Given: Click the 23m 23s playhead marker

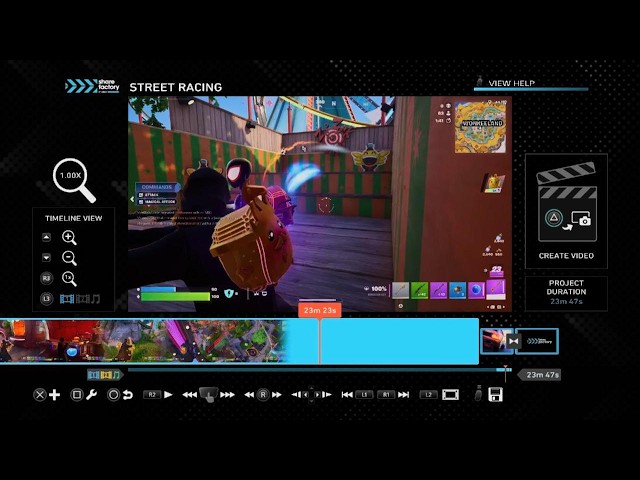Looking at the screenshot, I should (x=320, y=310).
